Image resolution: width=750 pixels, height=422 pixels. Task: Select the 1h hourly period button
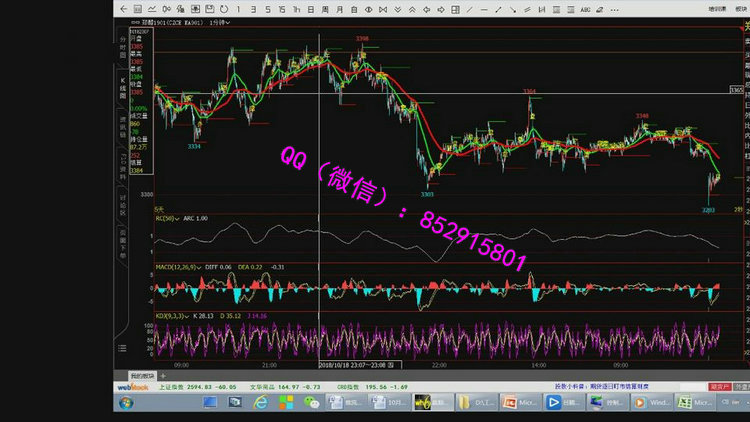point(294,8)
